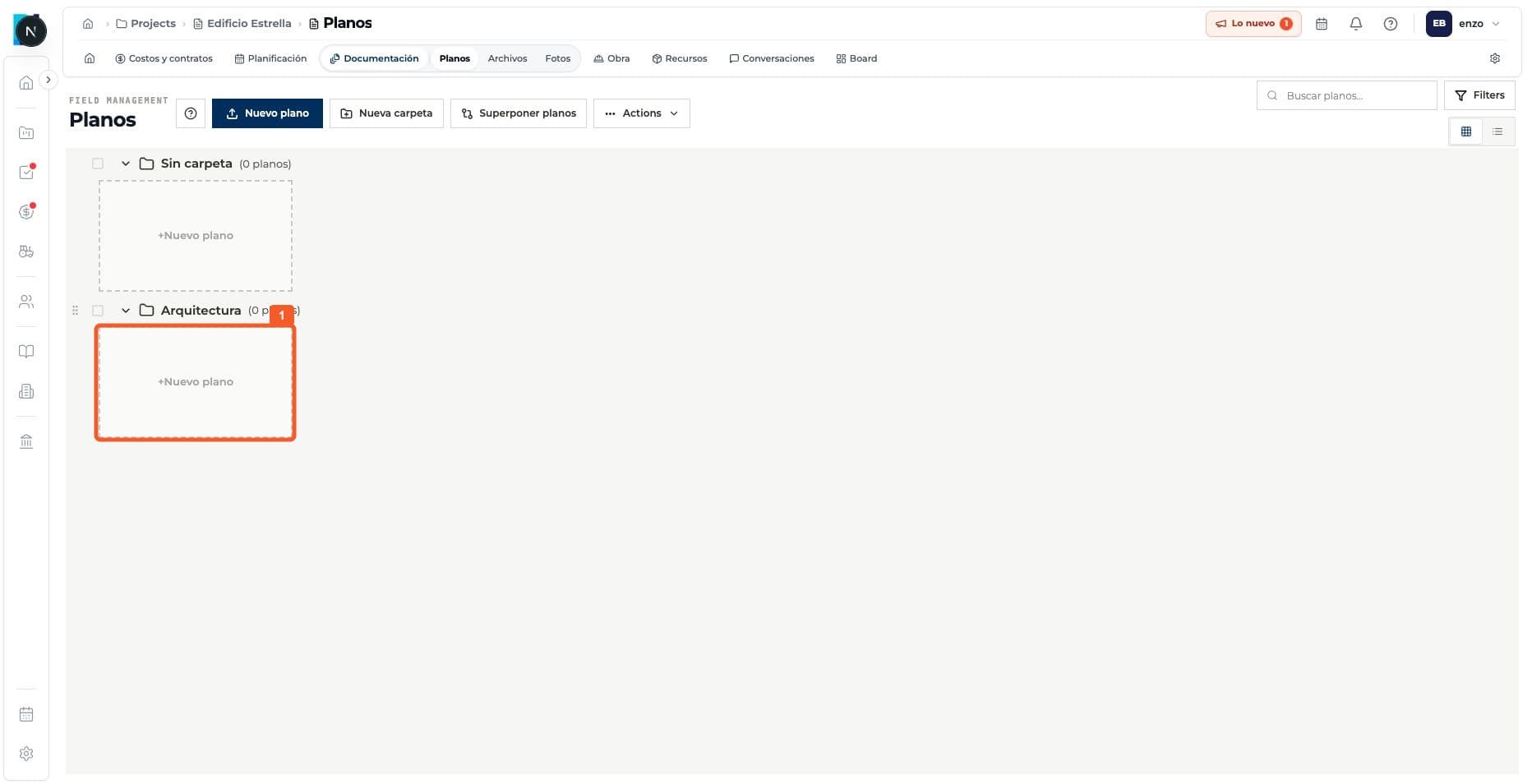Click the home icon in project tab bar

point(90,58)
